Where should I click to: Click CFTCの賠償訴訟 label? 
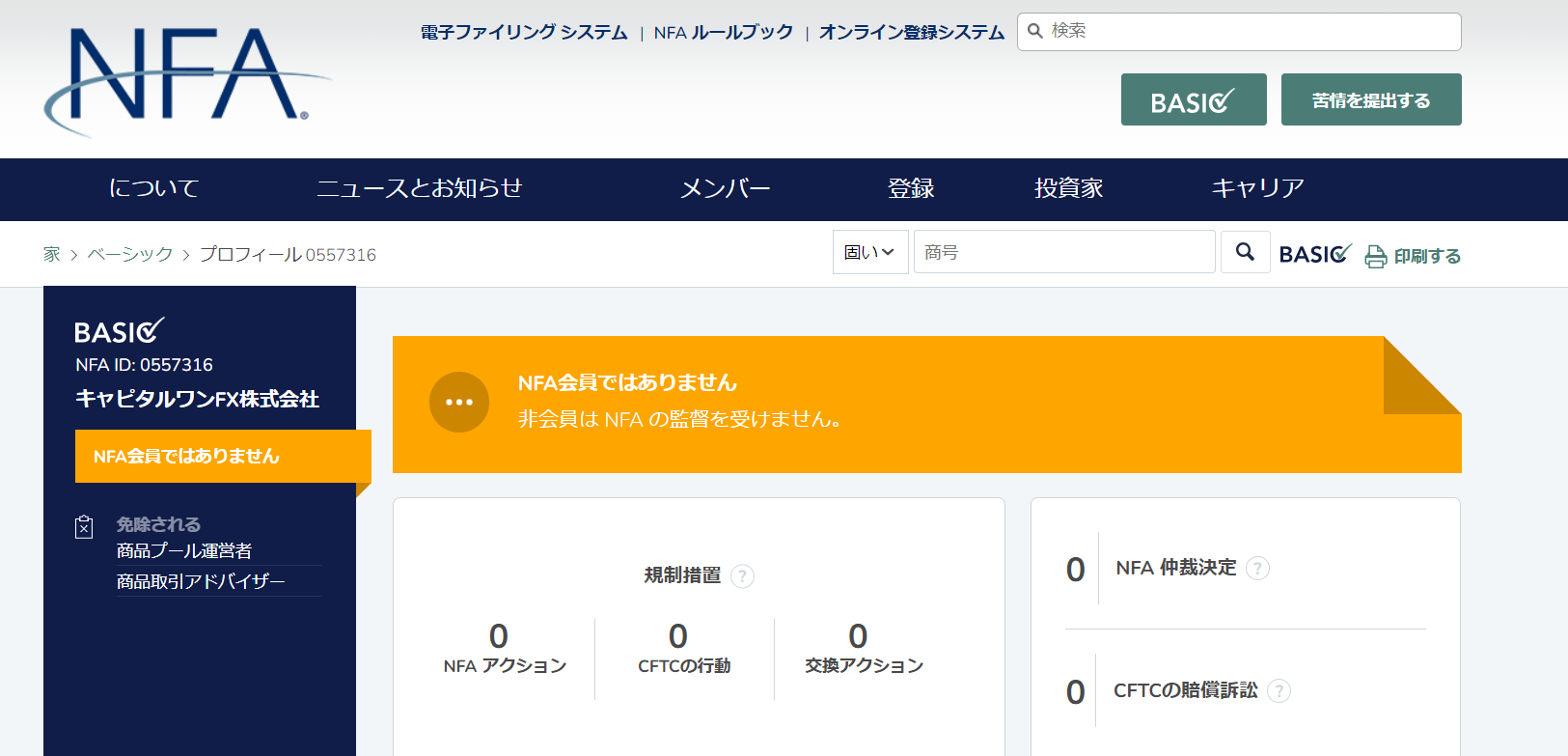coord(1186,690)
